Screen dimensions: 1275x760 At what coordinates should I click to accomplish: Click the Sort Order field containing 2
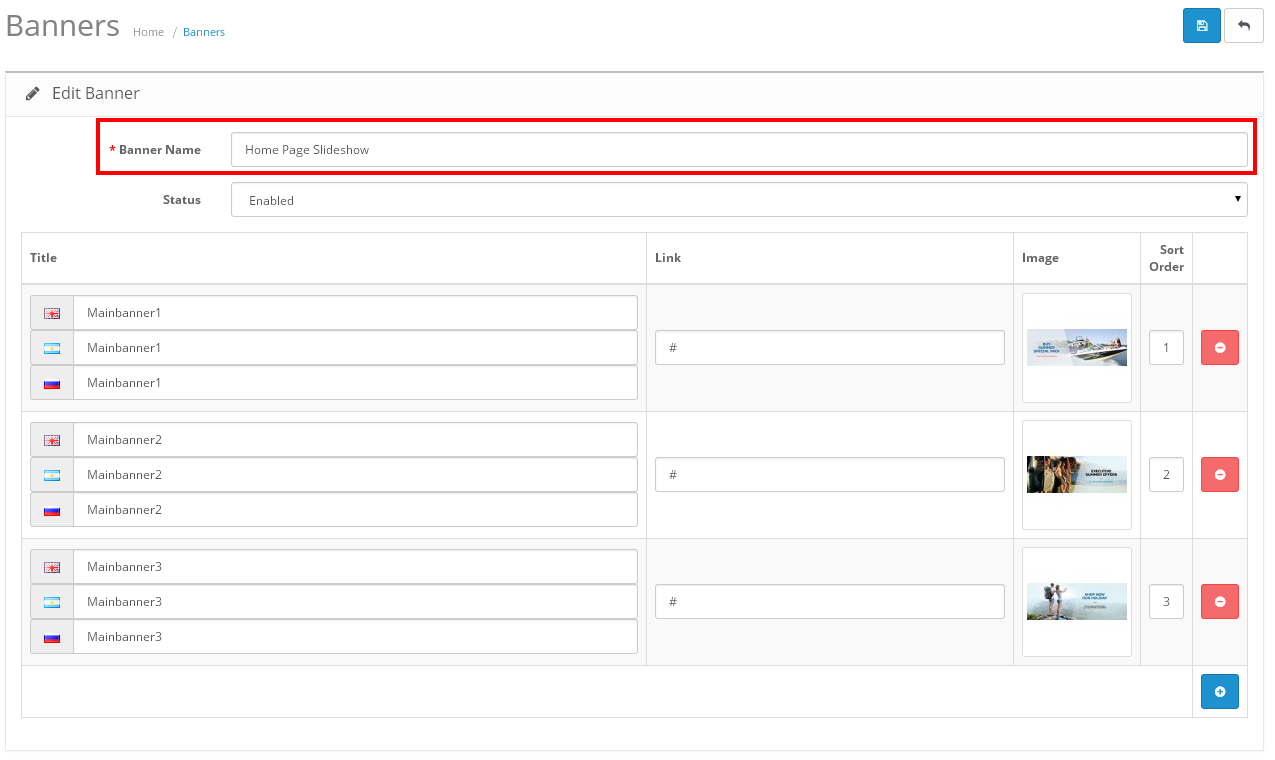(1166, 475)
